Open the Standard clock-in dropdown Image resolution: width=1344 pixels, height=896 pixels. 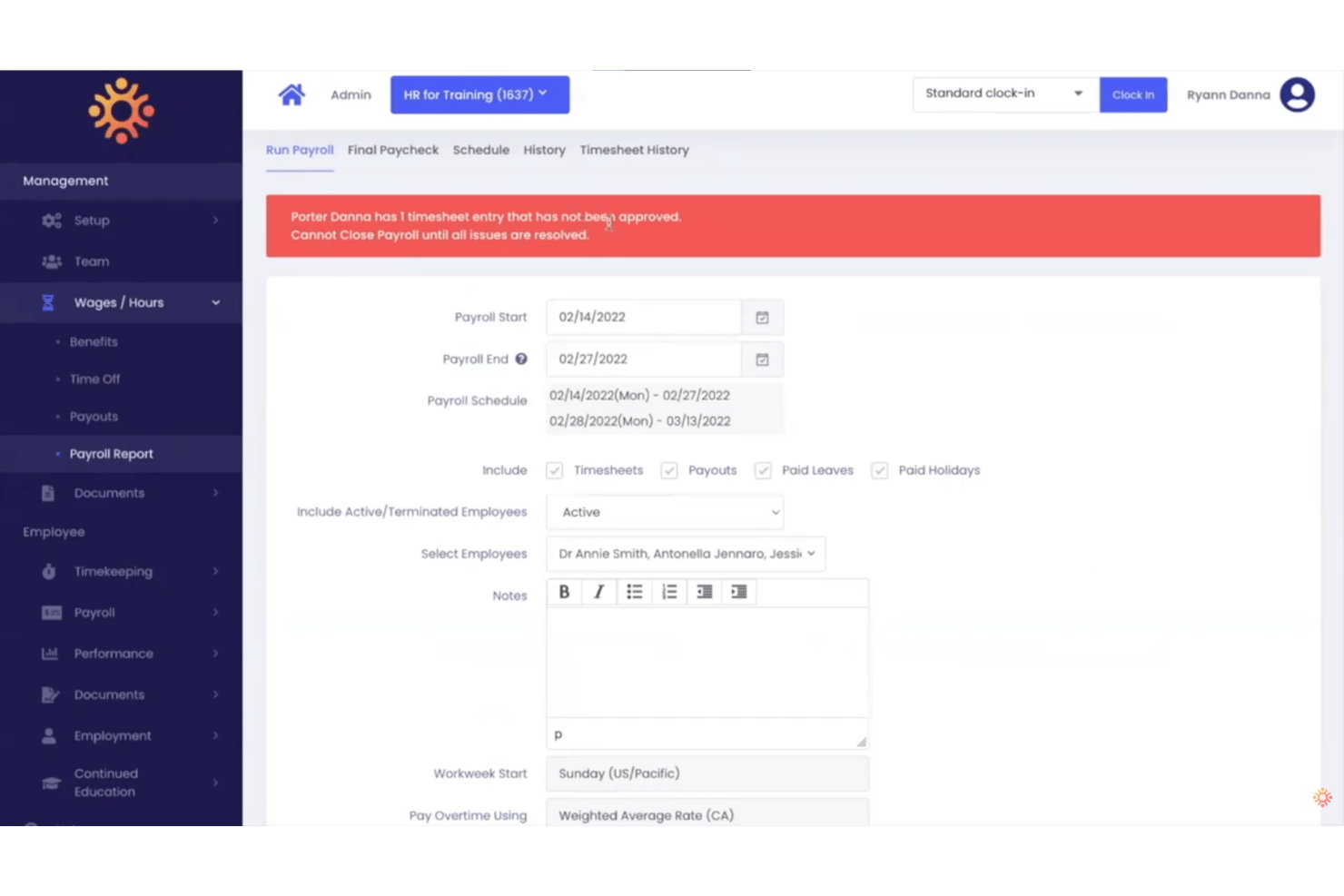pos(1005,94)
